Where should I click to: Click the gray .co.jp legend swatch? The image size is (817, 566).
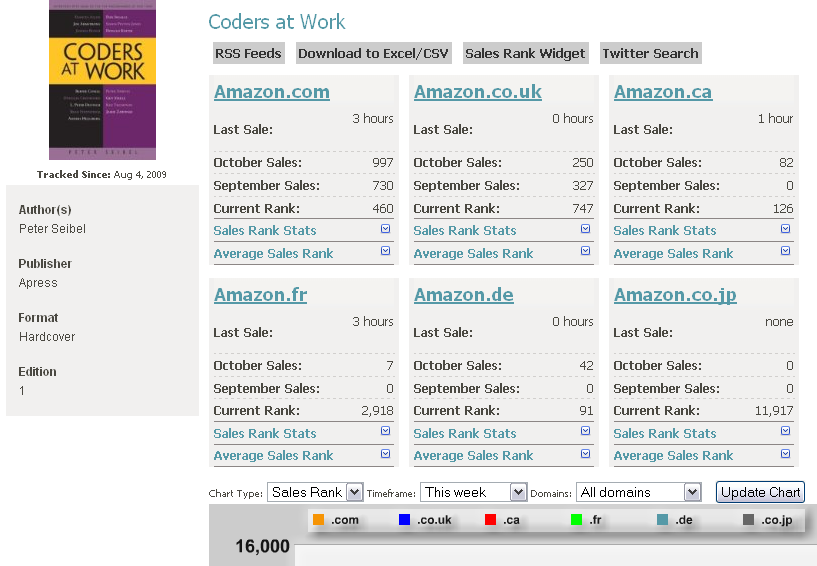click(x=748, y=520)
